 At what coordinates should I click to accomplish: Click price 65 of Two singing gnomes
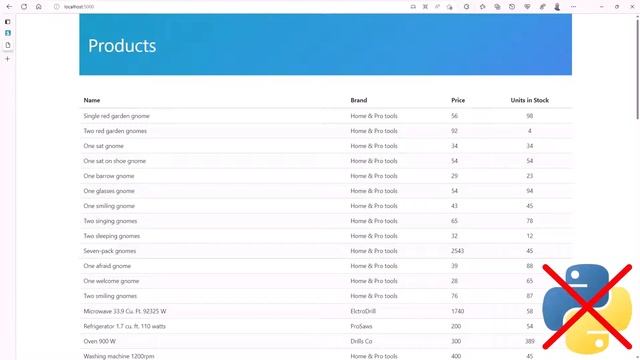pyautogui.click(x=454, y=221)
